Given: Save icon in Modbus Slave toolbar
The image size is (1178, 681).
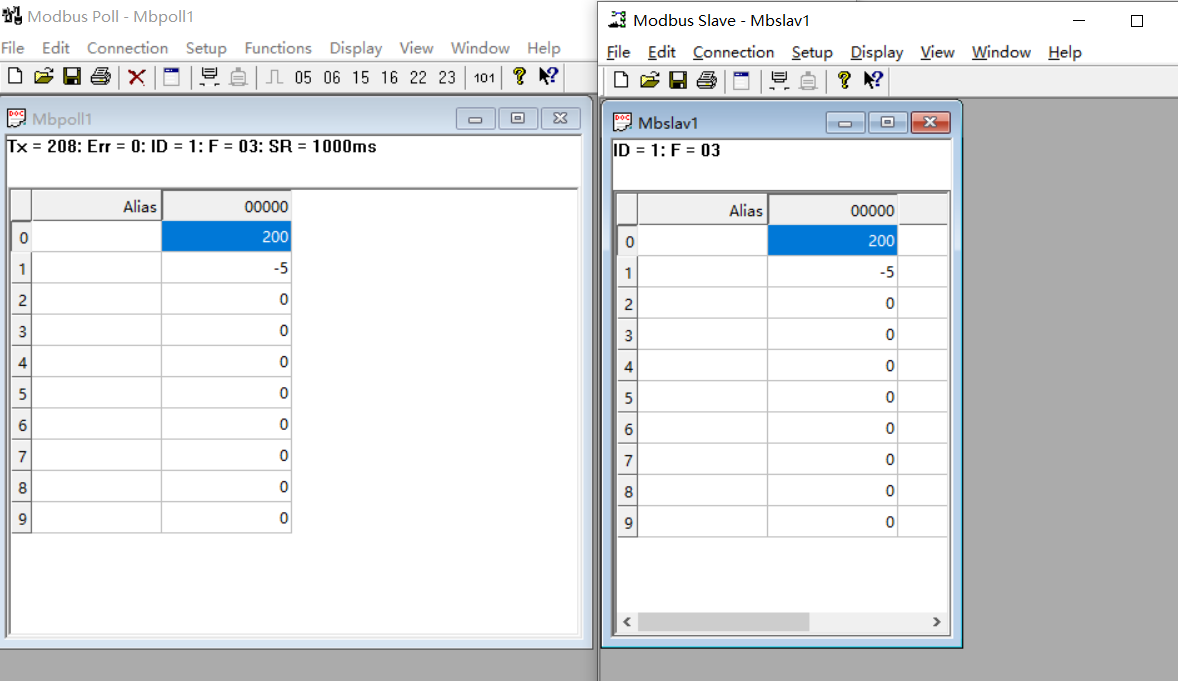Looking at the screenshot, I should point(678,81).
